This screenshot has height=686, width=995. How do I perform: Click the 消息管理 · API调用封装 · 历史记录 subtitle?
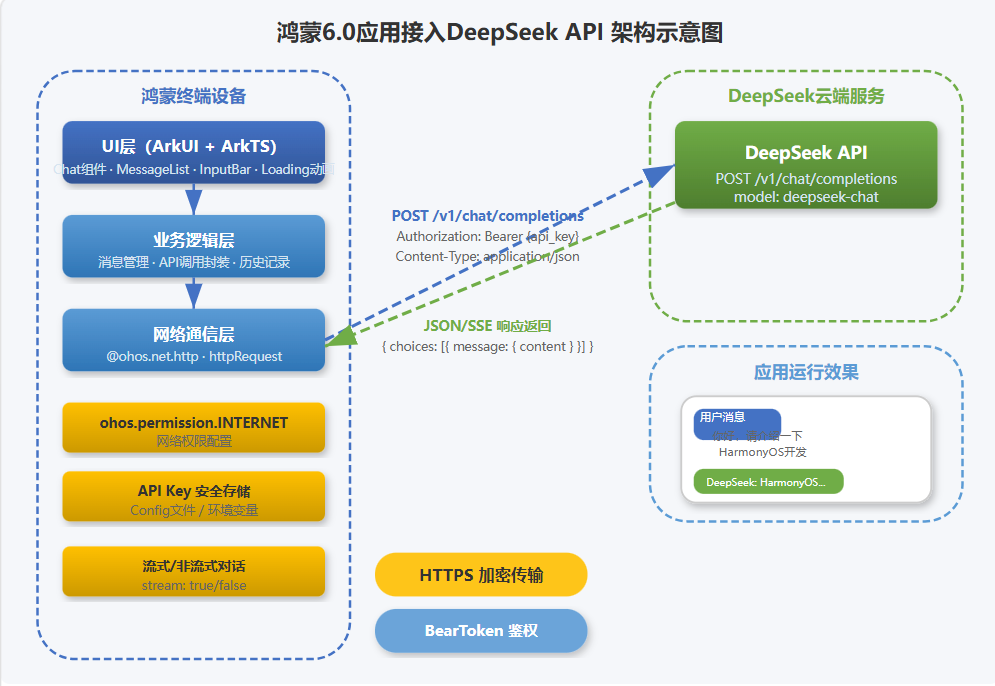pyautogui.click(x=194, y=262)
